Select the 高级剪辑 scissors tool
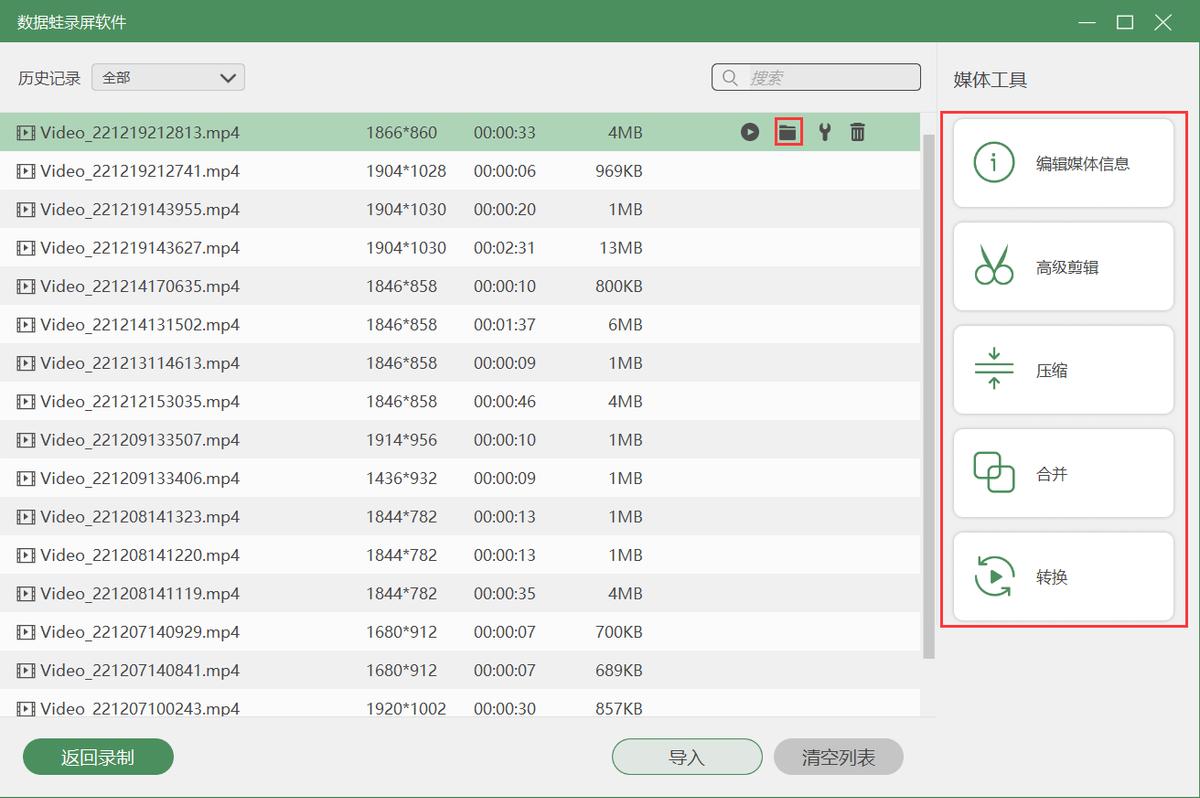Viewport: 1200px width, 798px height. 1062,266
